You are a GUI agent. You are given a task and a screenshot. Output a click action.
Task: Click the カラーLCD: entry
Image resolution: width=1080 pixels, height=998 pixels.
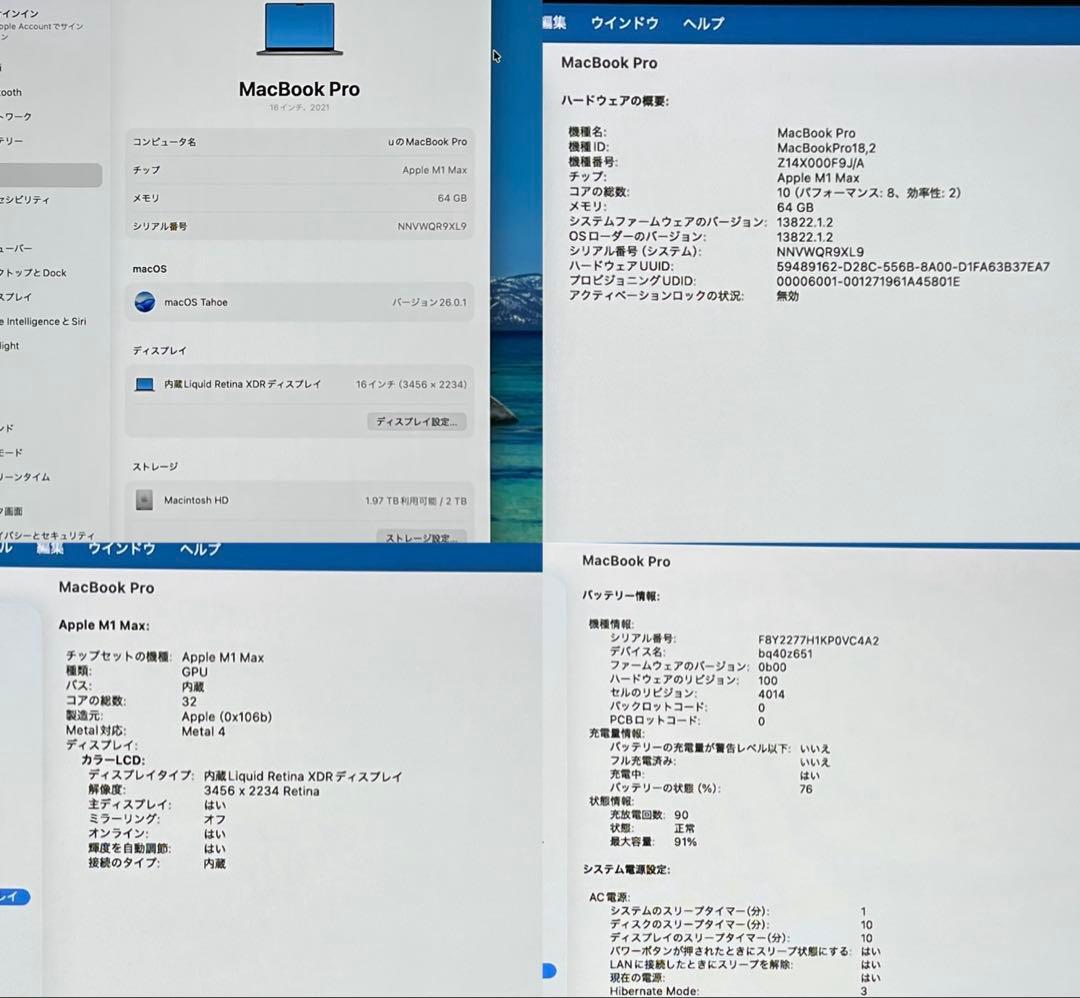[x=113, y=760]
